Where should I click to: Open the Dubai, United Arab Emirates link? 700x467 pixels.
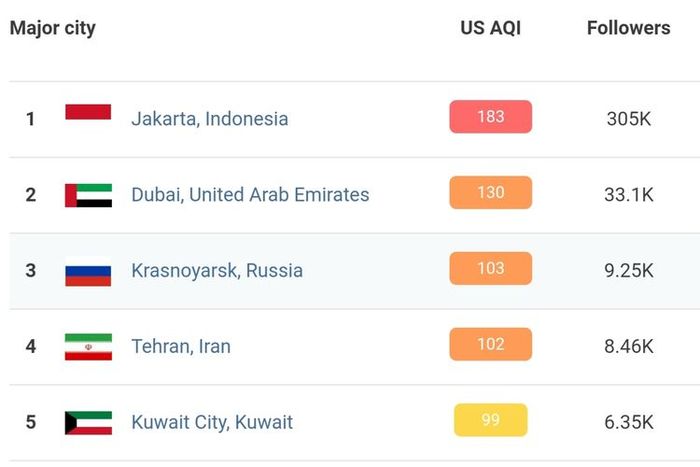coord(250,195)
